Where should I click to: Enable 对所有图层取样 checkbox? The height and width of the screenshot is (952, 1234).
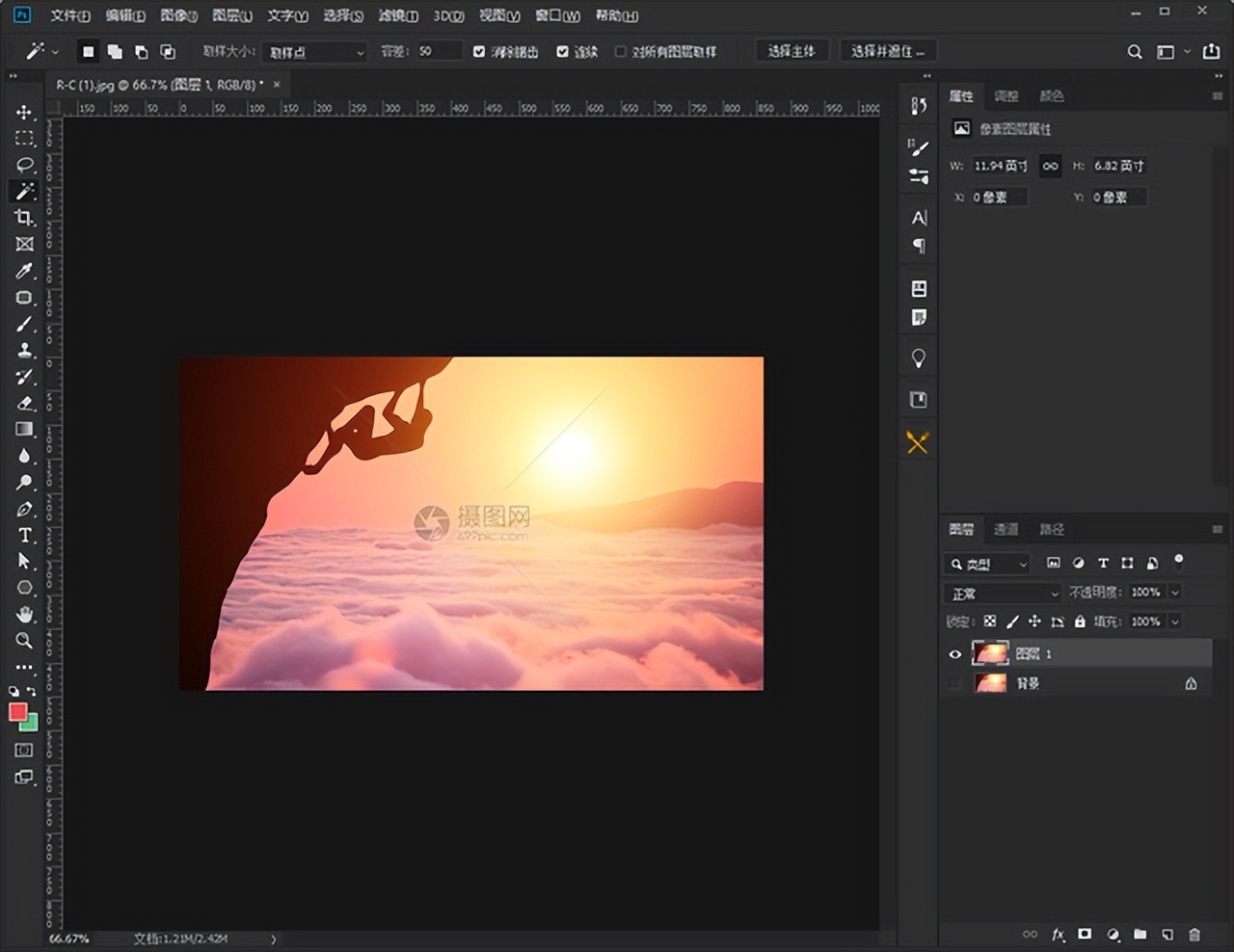tap(620, 51)
